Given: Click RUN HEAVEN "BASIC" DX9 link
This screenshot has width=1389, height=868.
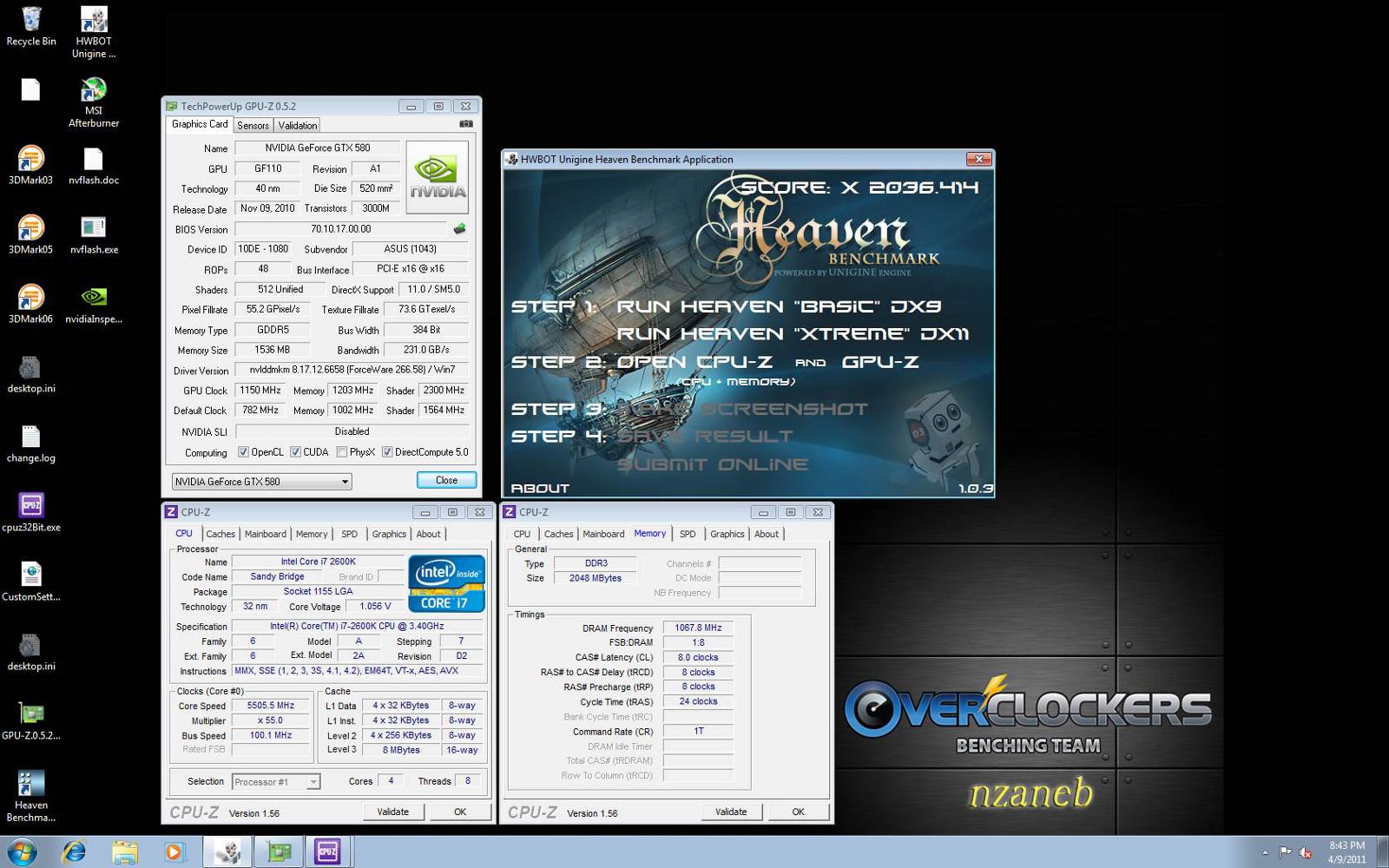Looking at the screenshot, I should click(779, 306).
